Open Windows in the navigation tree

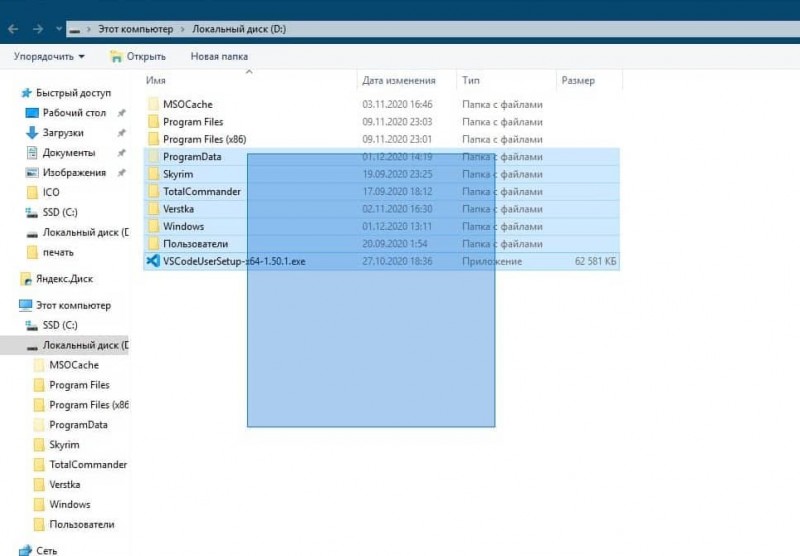(70, 504)
